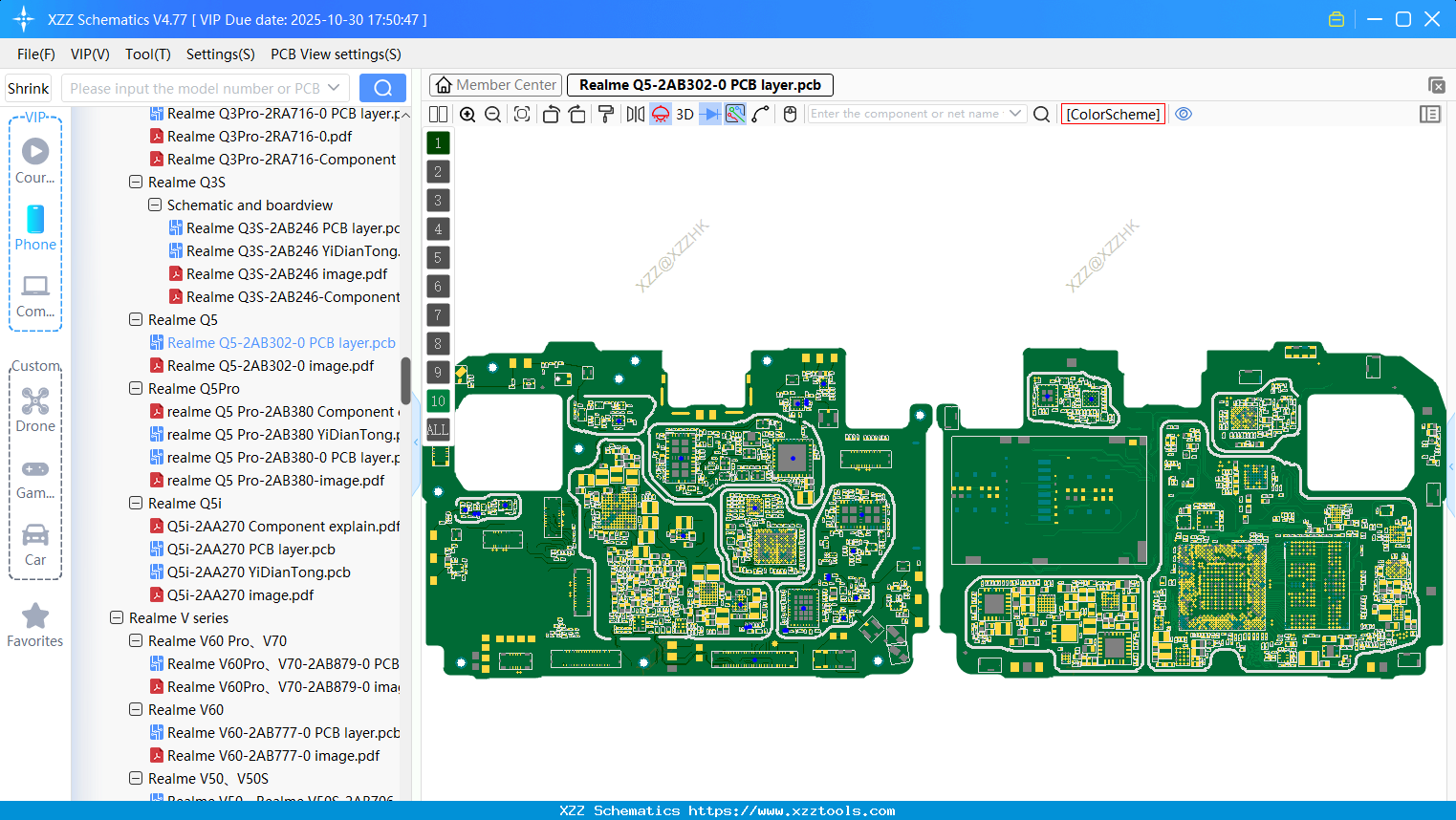
Task: Close all tabs using the top-right icon
Action: click(x=1436, y=85)
